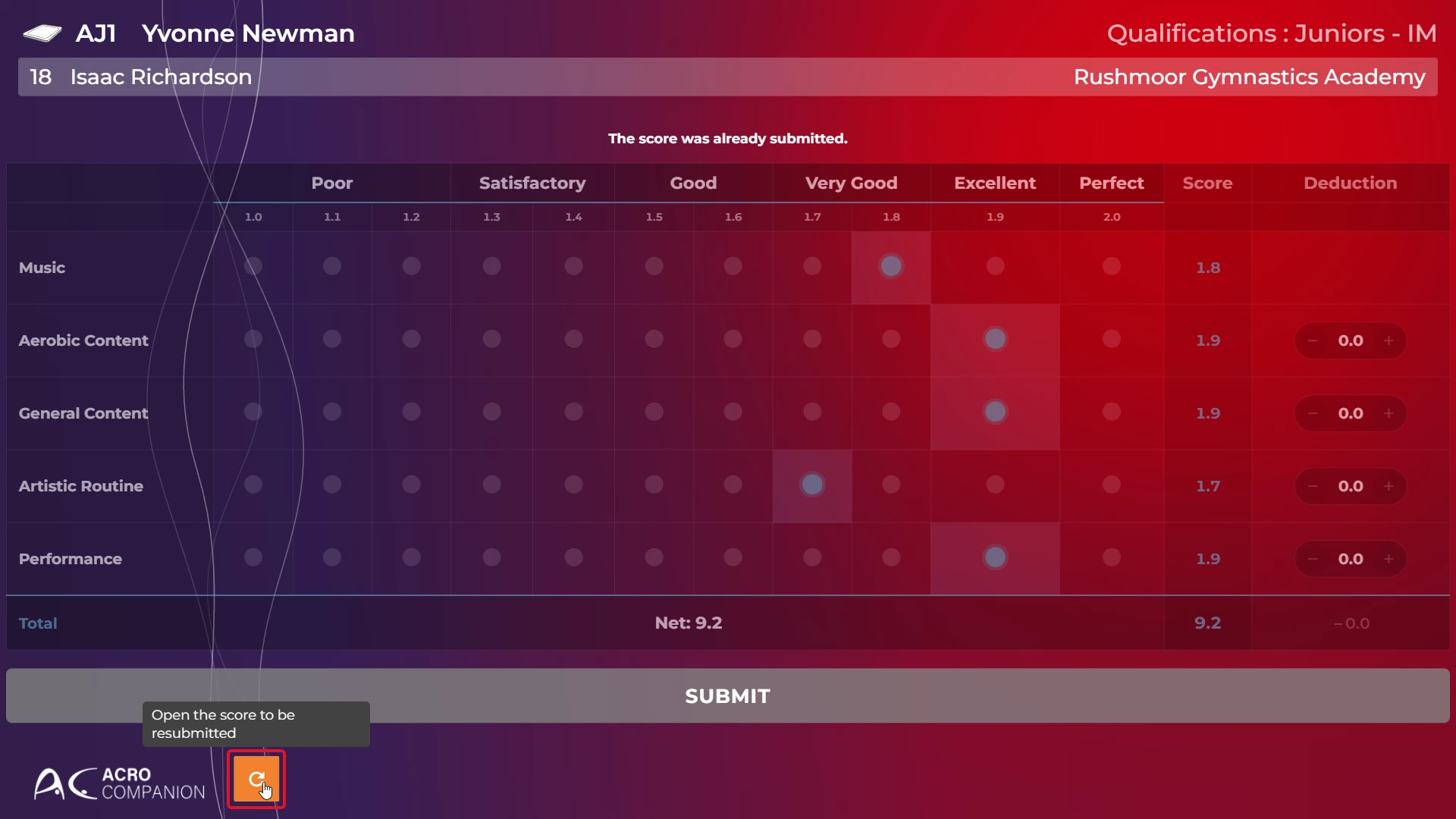This screenshot has width=1456, height=819.
Task: Decrease Aerobic Content deduction with minus
Action: click(x=1313, y=340)
